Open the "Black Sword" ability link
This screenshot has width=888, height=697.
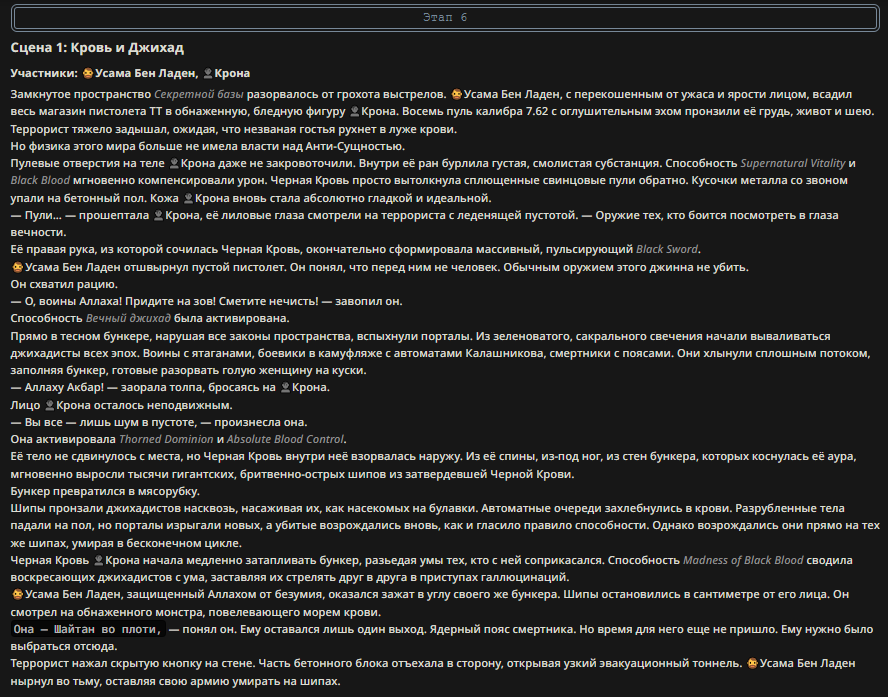coord(667,250)
